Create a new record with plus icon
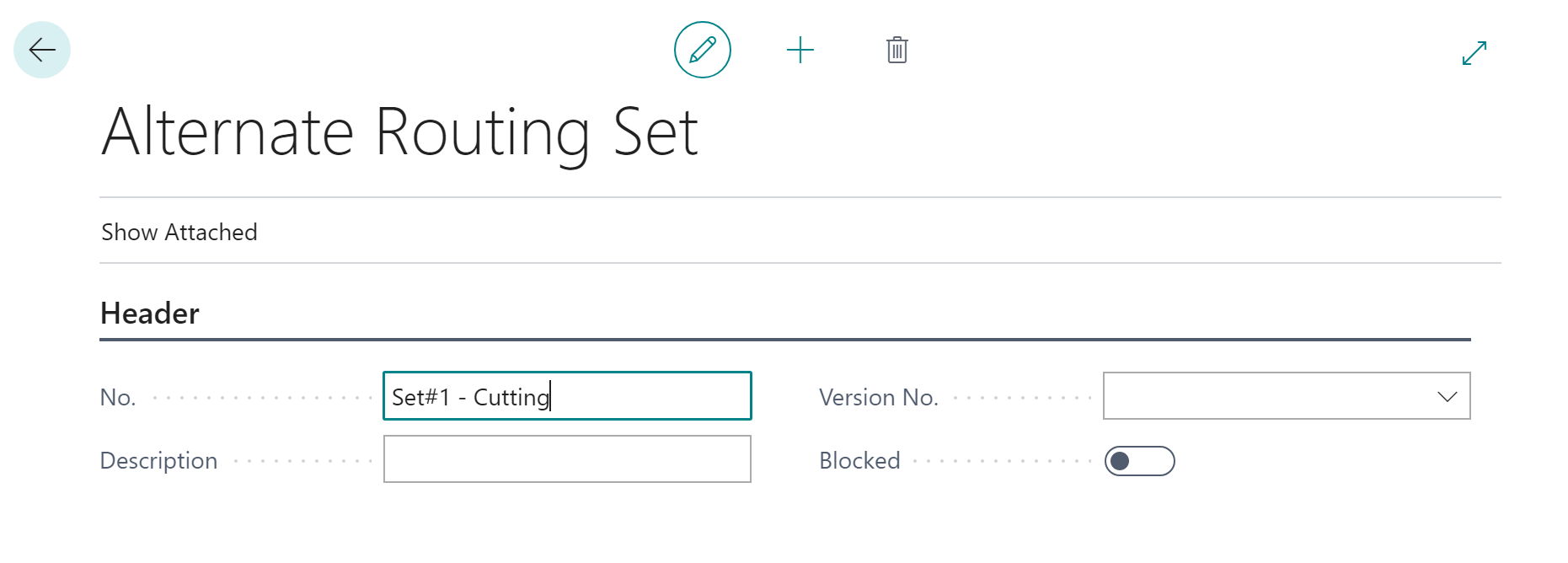 coord(800,51)
